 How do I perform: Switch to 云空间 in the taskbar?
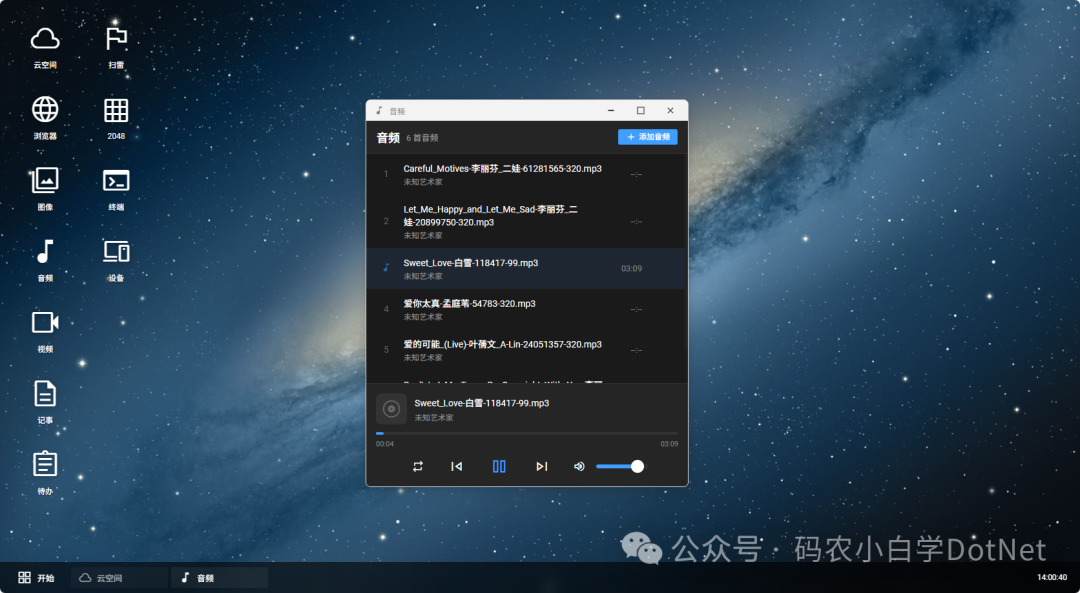[119, 578]
